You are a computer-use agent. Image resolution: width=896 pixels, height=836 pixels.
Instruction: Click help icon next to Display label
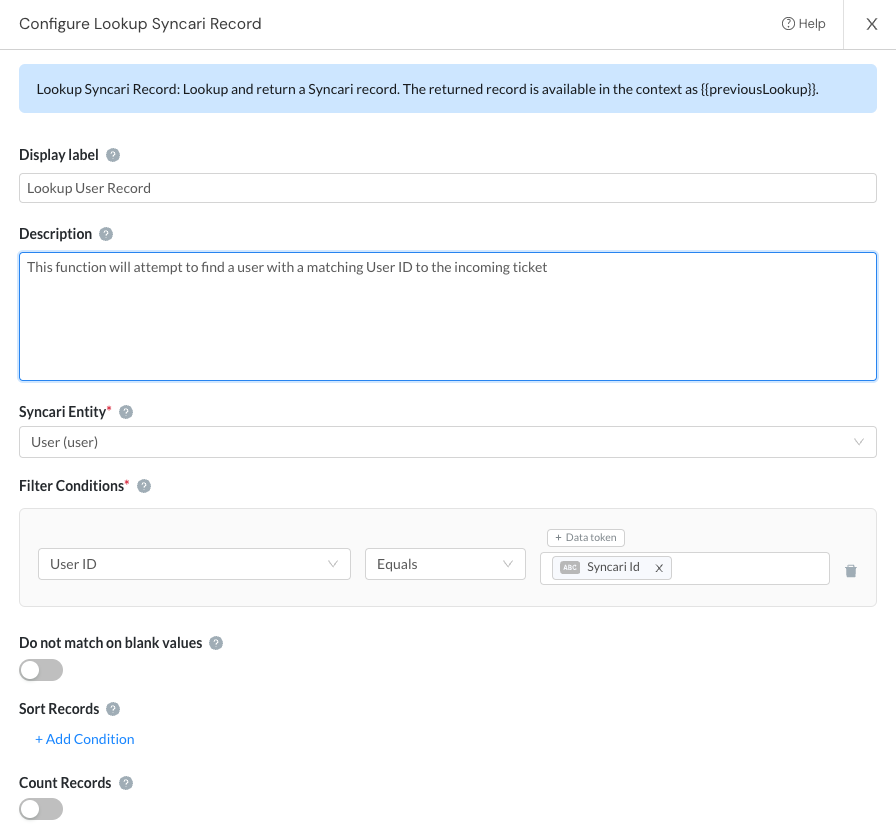pyautogui.click(x=113, y=155)
